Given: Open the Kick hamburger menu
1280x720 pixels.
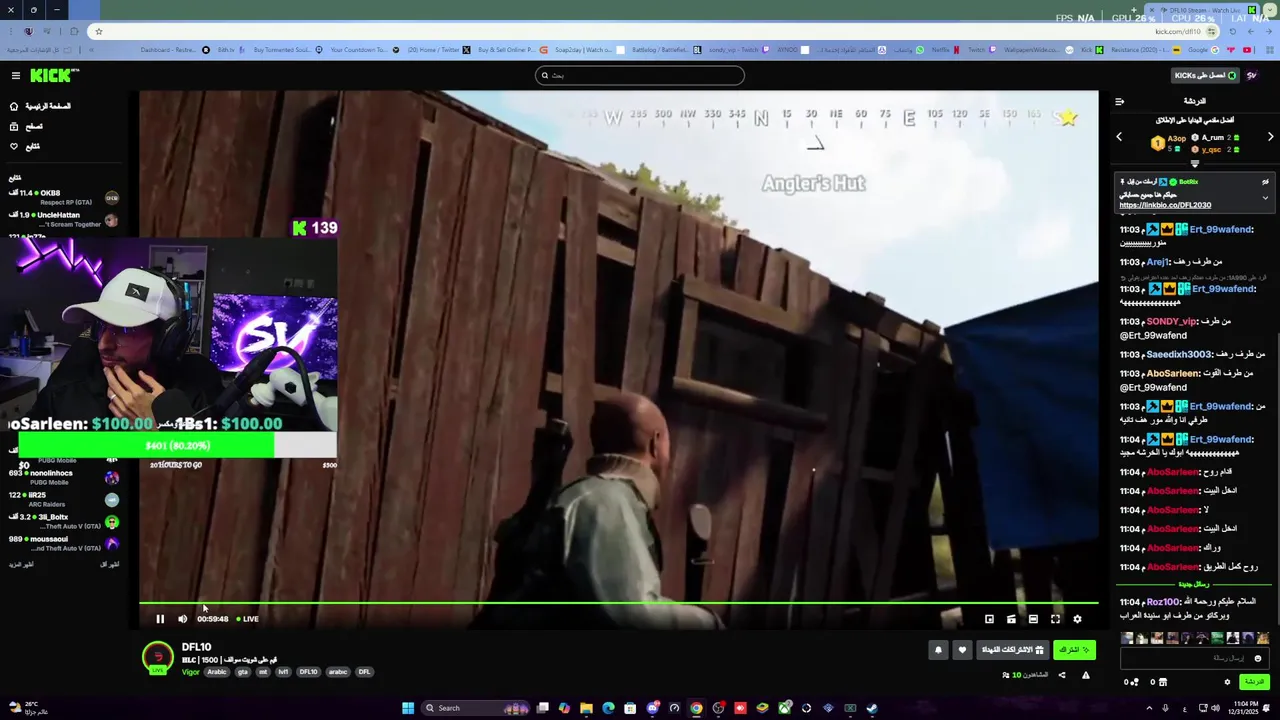Looking at the screenshot, I should click(16, 75).
